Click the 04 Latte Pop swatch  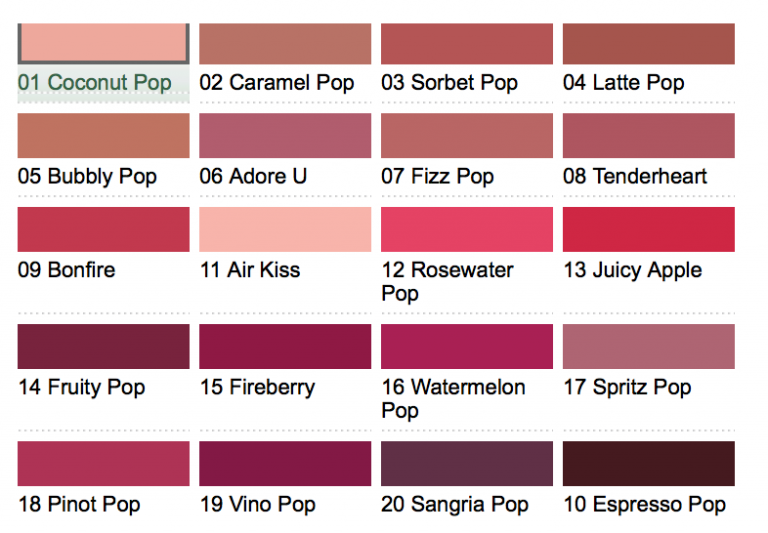[x=648, y=44]
